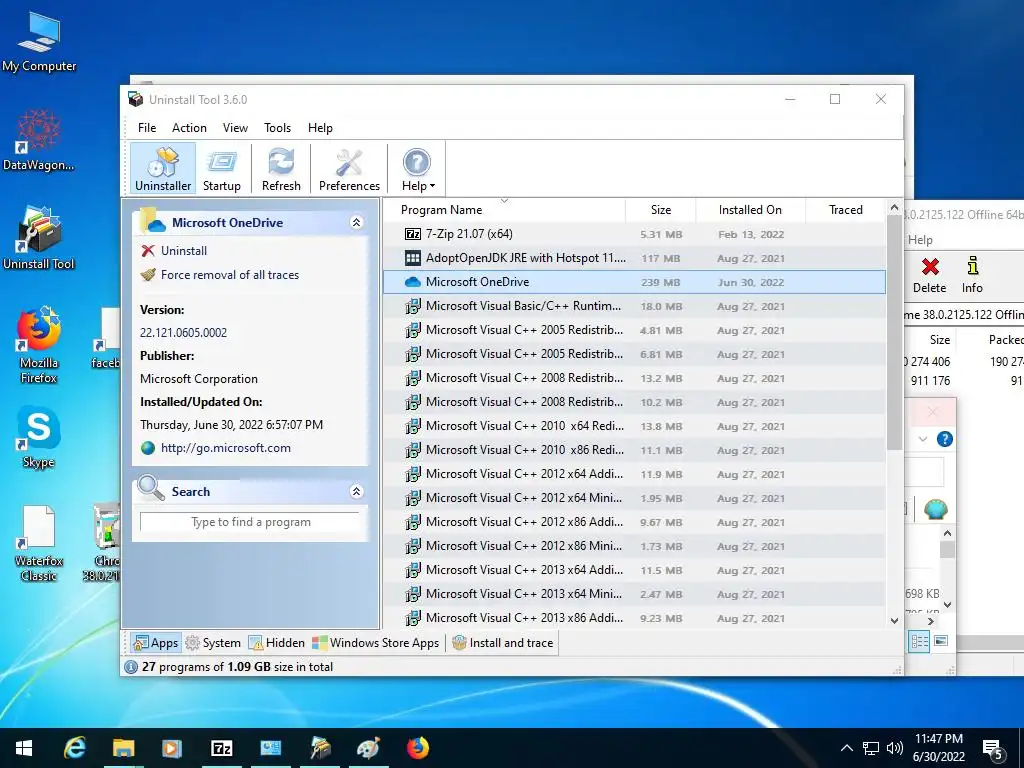The height and width of the screenshot is (768, 1024).
Task: Select the Uninstall Tool desktop shortcut
Action: click(x=39, y=238)
